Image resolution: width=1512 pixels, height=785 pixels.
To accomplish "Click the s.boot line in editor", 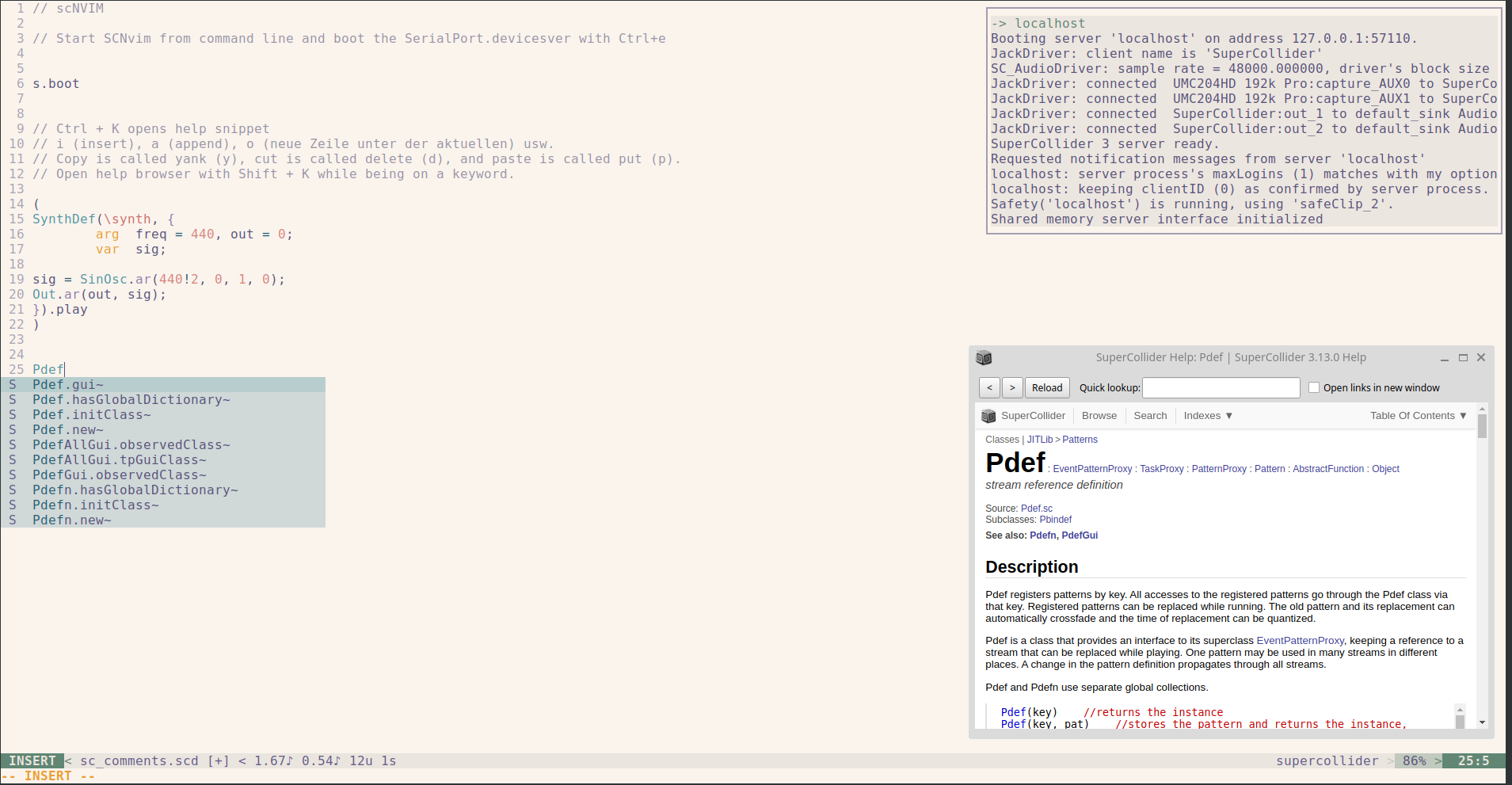I will pos(56,84).
